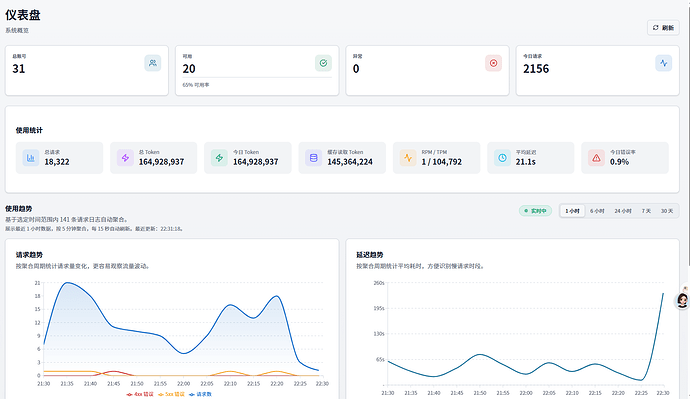Click the 1 / 104,792 RPM/TPM value

(442, 162)
